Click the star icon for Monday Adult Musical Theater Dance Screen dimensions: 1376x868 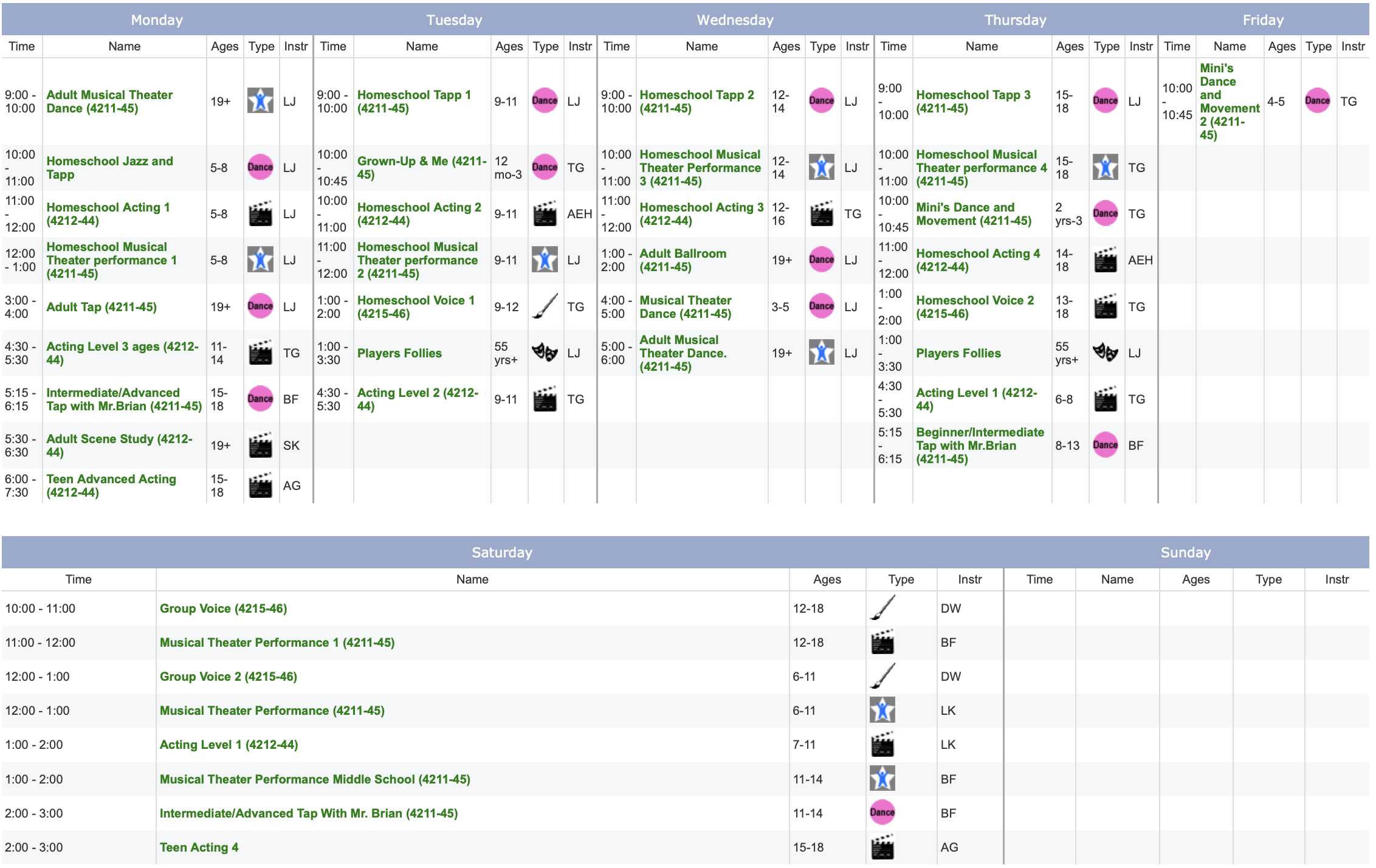click(x=260, y=101)
